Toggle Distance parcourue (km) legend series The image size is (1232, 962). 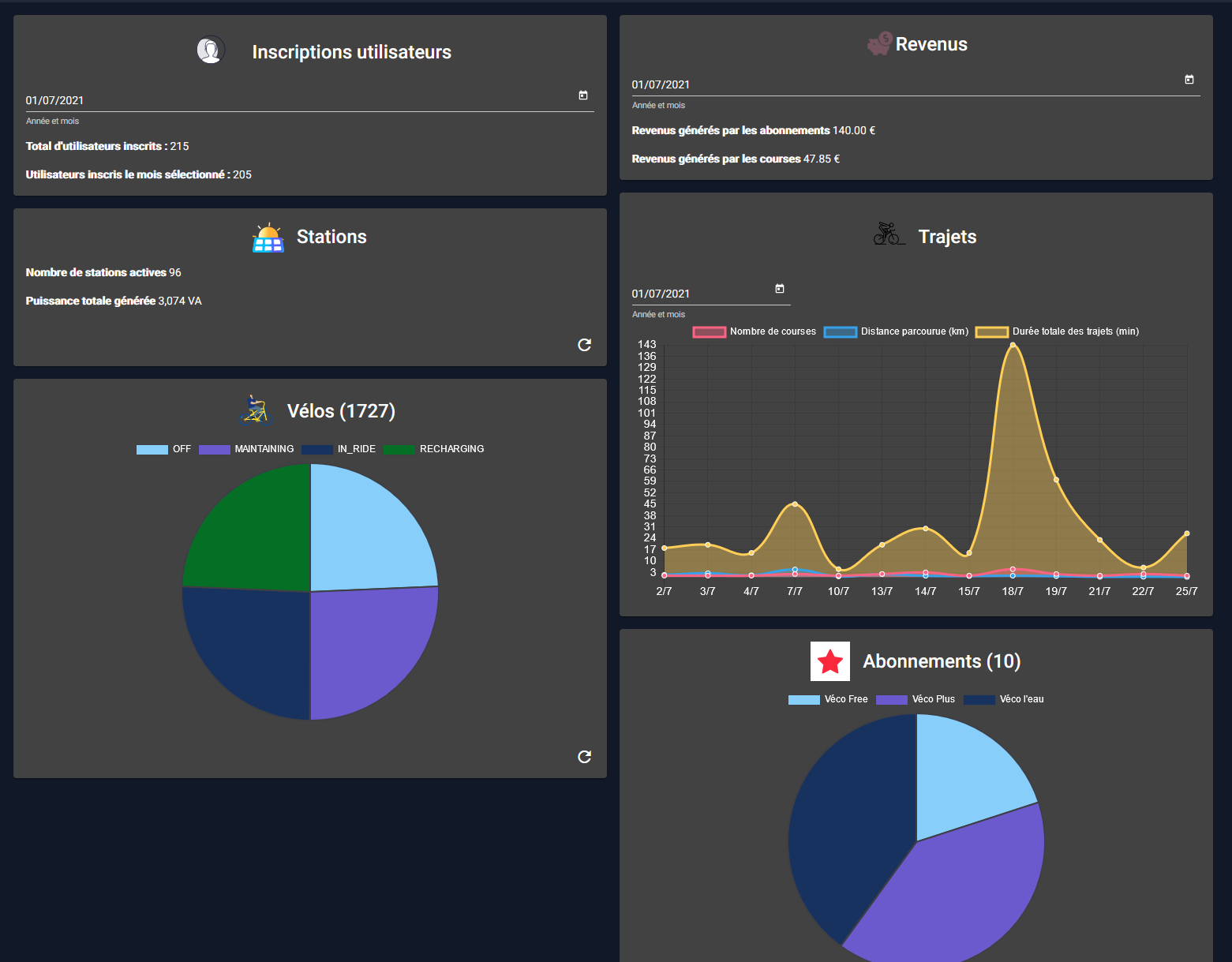click(x=897, y=331)
